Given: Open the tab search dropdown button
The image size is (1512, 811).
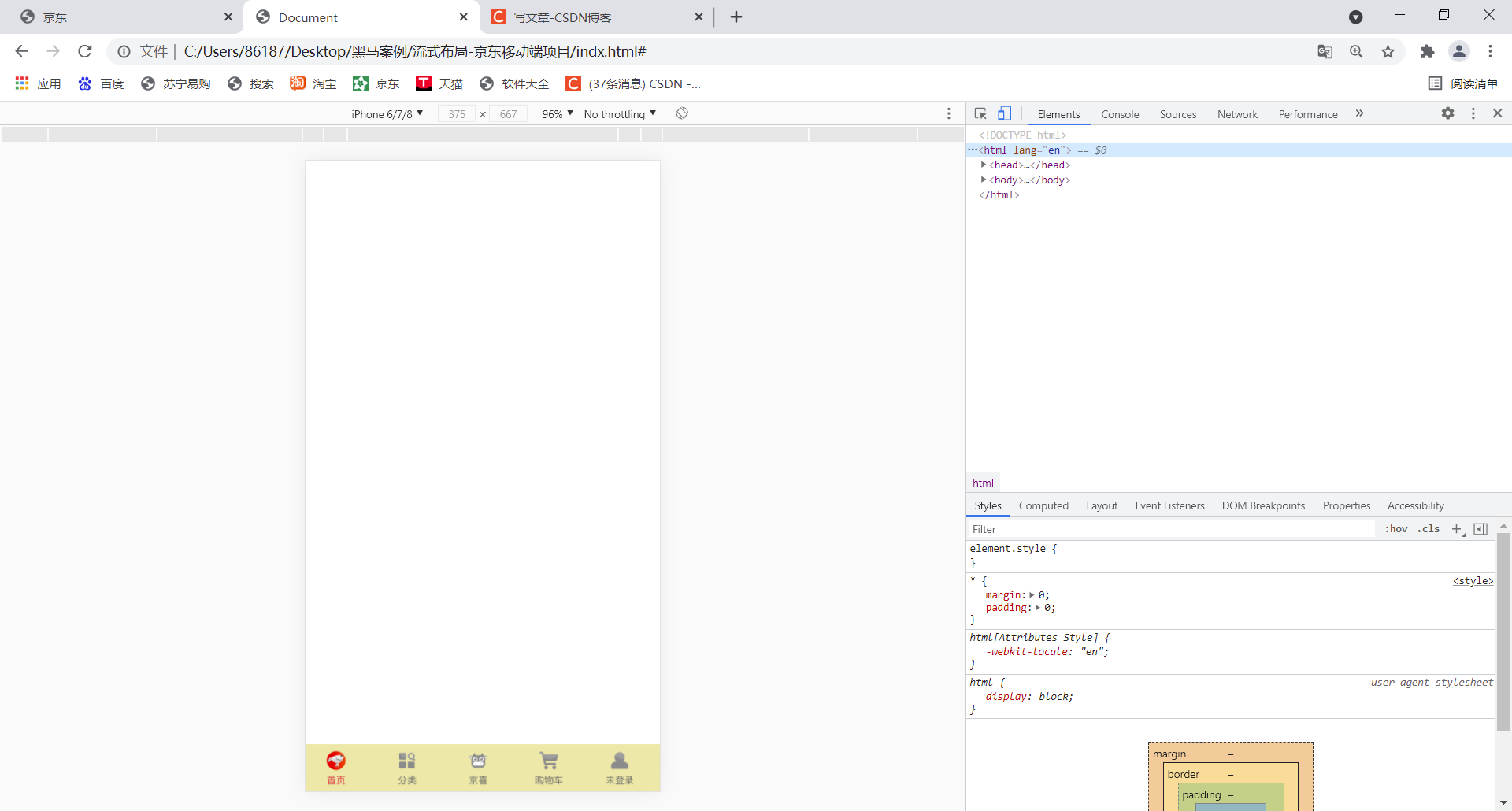Looking at the screenshot, I should coord(1355,17).
